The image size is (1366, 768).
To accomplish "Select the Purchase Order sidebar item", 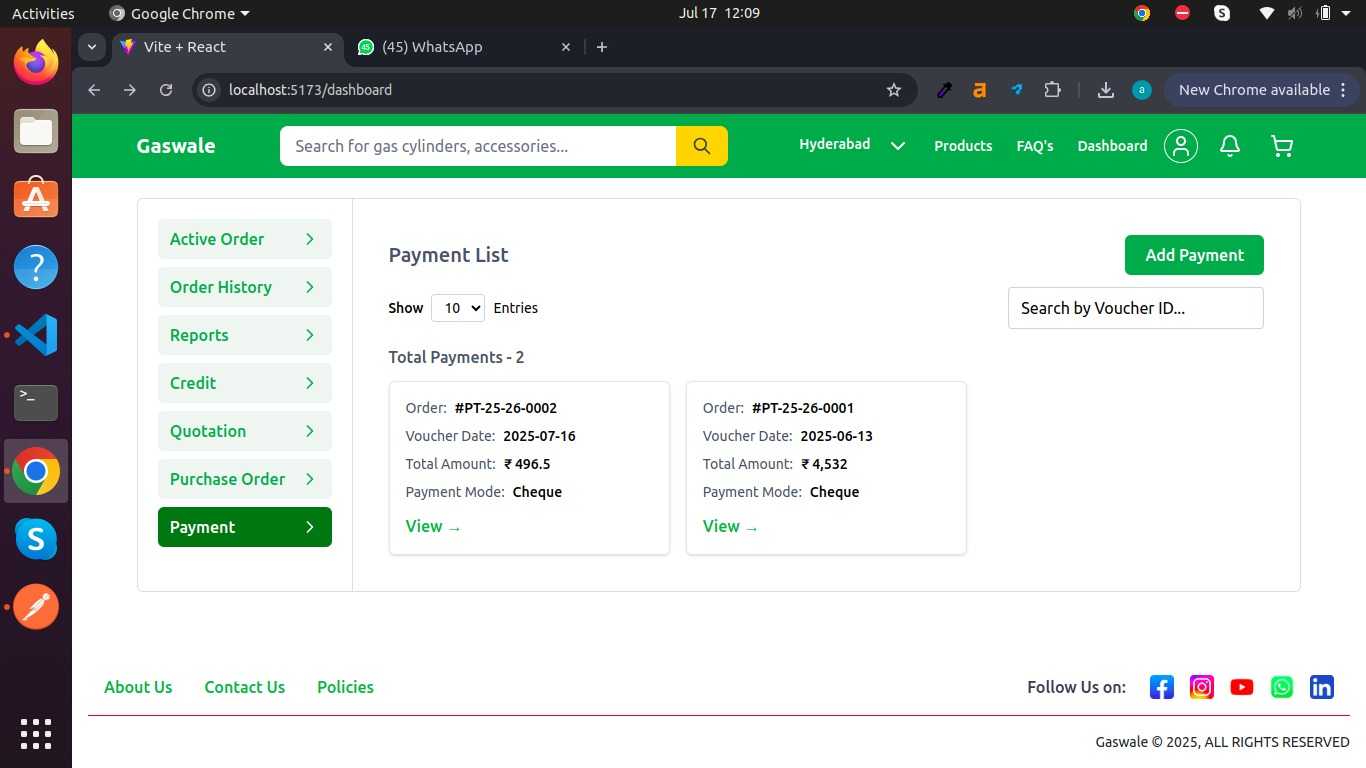I will tap(244, 479).
